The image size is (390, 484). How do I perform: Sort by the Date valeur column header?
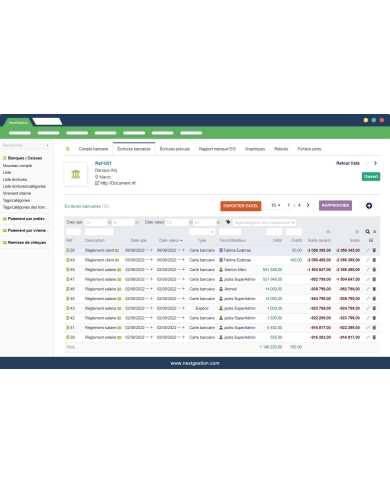click(170, 240)
